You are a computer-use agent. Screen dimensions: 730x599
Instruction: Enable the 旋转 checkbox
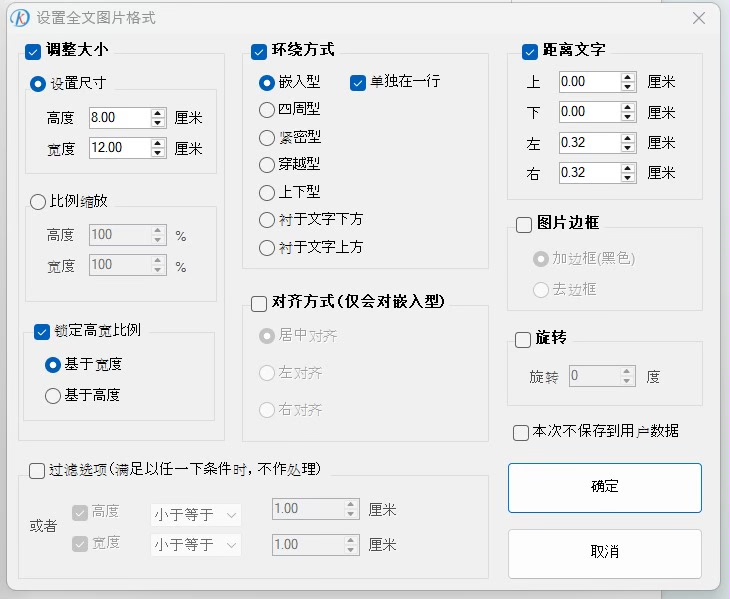(523, 339)
